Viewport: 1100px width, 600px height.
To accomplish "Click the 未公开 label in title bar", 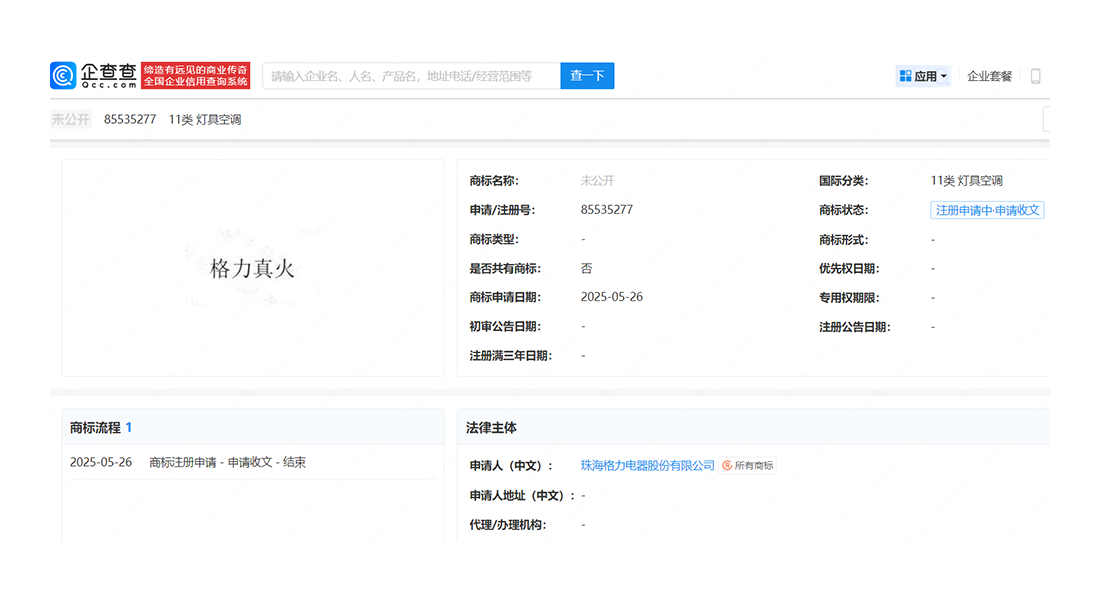I will point(70,119).
